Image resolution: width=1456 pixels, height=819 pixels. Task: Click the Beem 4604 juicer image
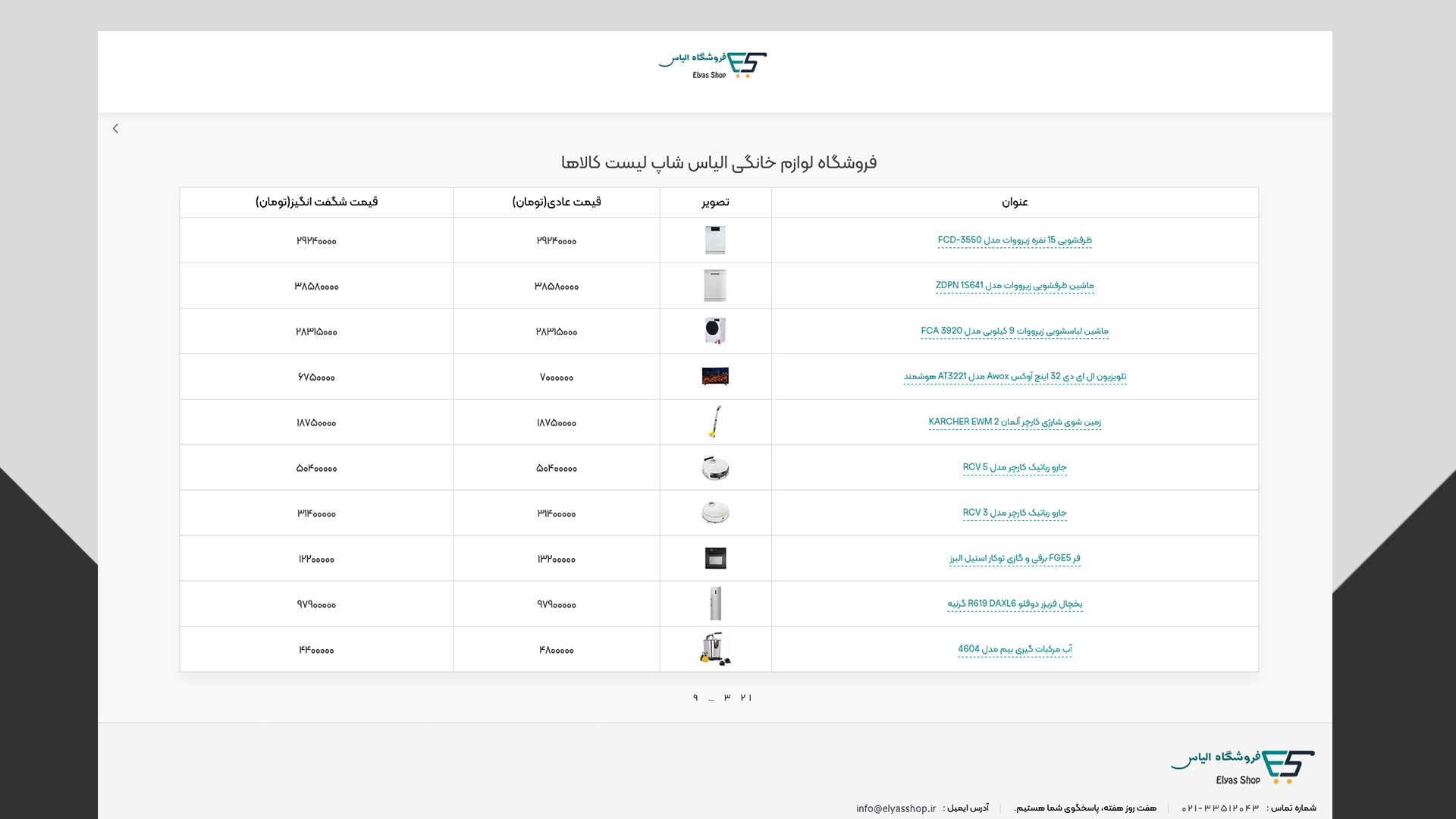pyautogui.click(x=714, y=650)
